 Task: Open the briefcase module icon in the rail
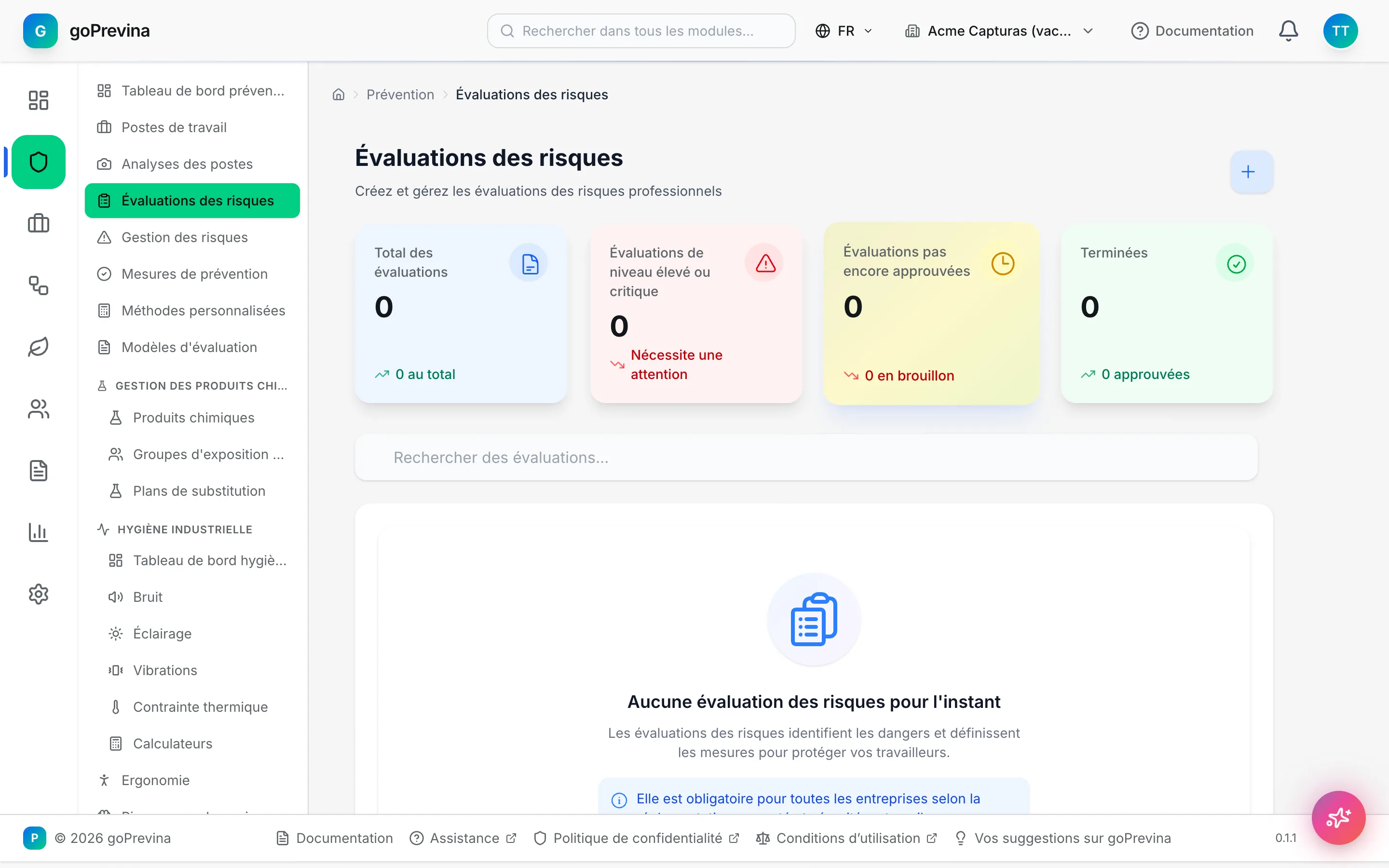[x=39, y=223]
